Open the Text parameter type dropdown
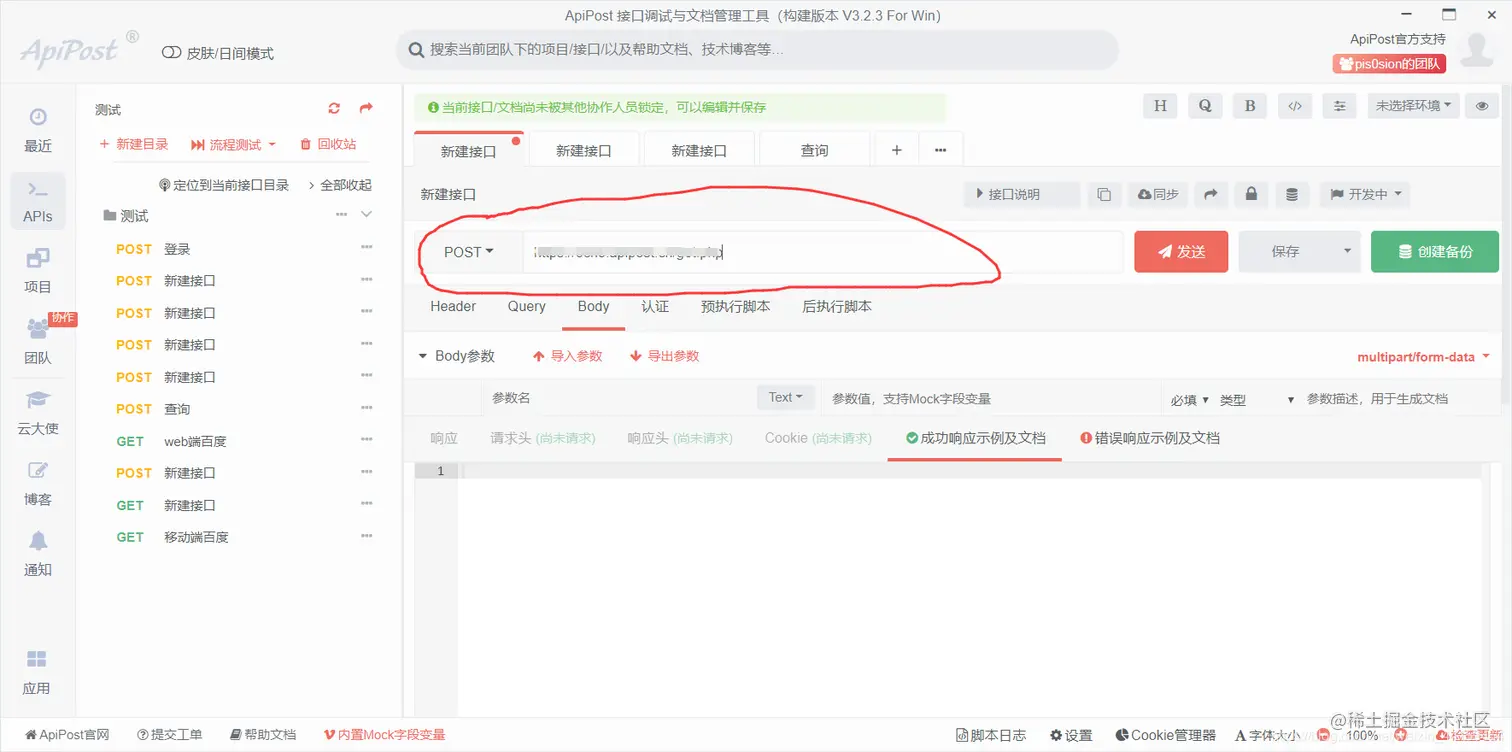Viewport: 1512px width, 752px height. 786,397
